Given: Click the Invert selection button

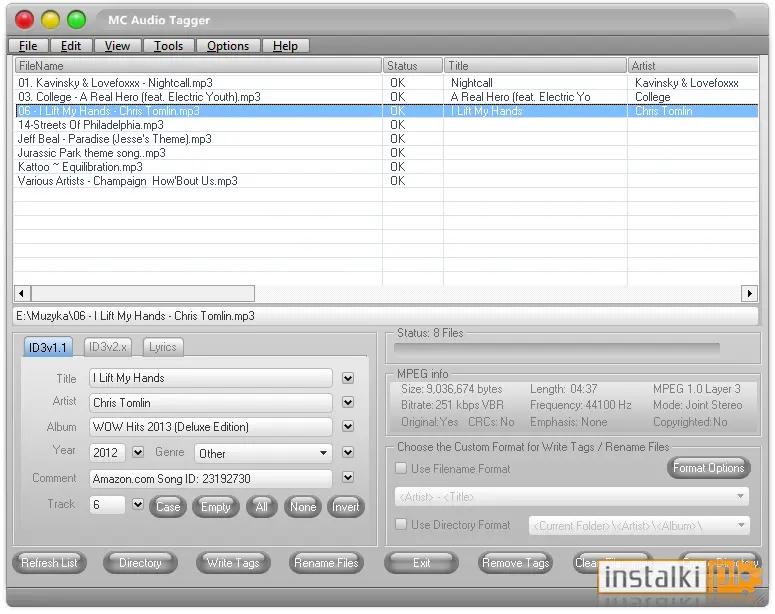Looking at the screenshot, I should 345,507.
